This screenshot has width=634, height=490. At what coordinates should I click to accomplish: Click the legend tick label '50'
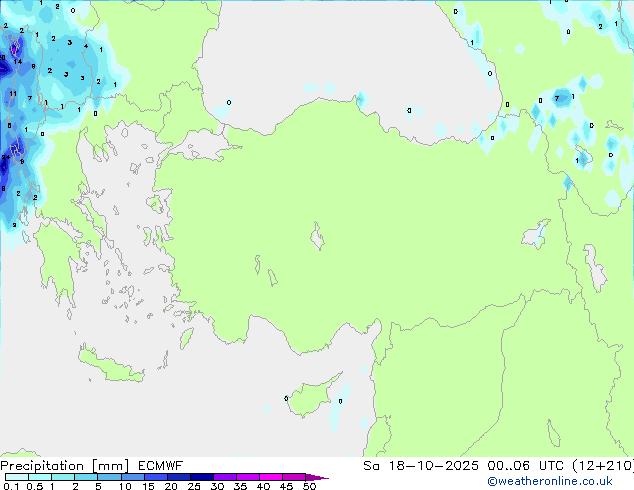pos(309,486)
